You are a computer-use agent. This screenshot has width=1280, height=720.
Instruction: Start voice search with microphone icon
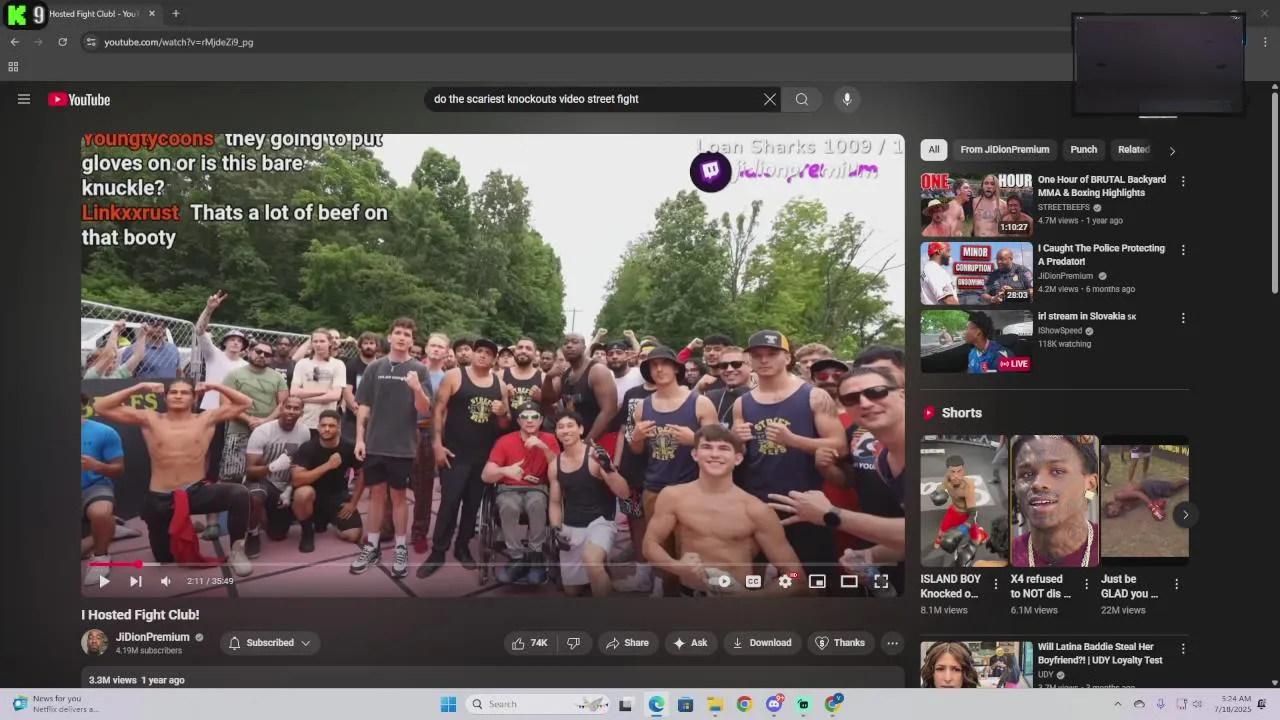tap(847, 99)
